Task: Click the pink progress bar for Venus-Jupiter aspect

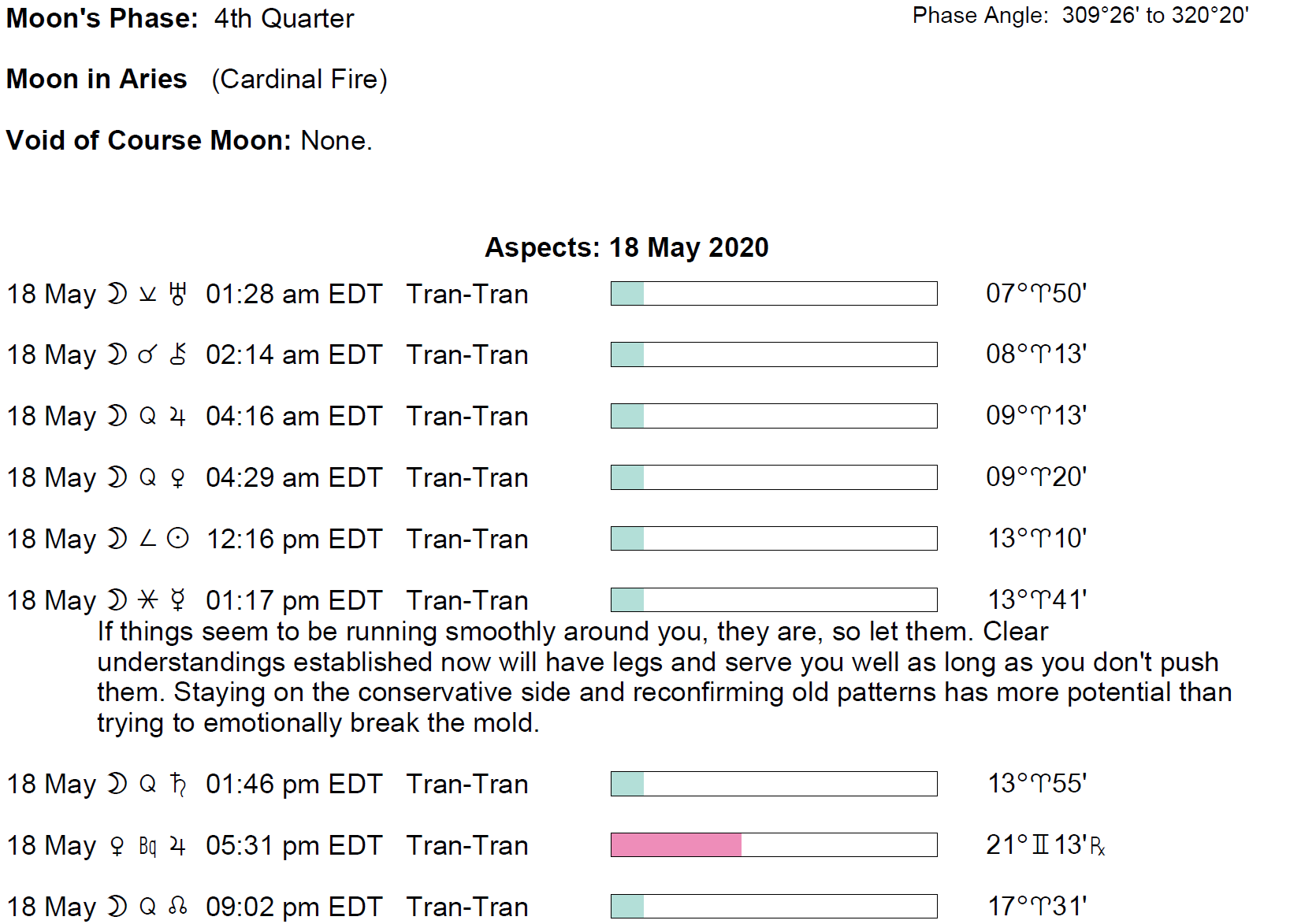Action: pos(676,845)
